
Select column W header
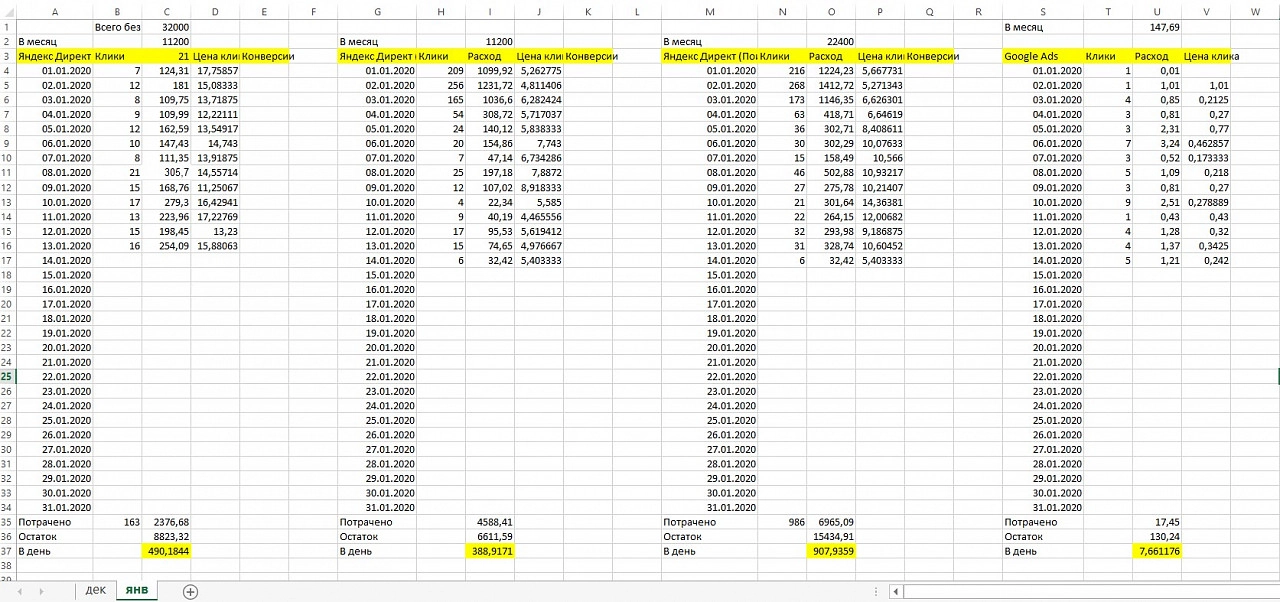(x=1255, y=12)
